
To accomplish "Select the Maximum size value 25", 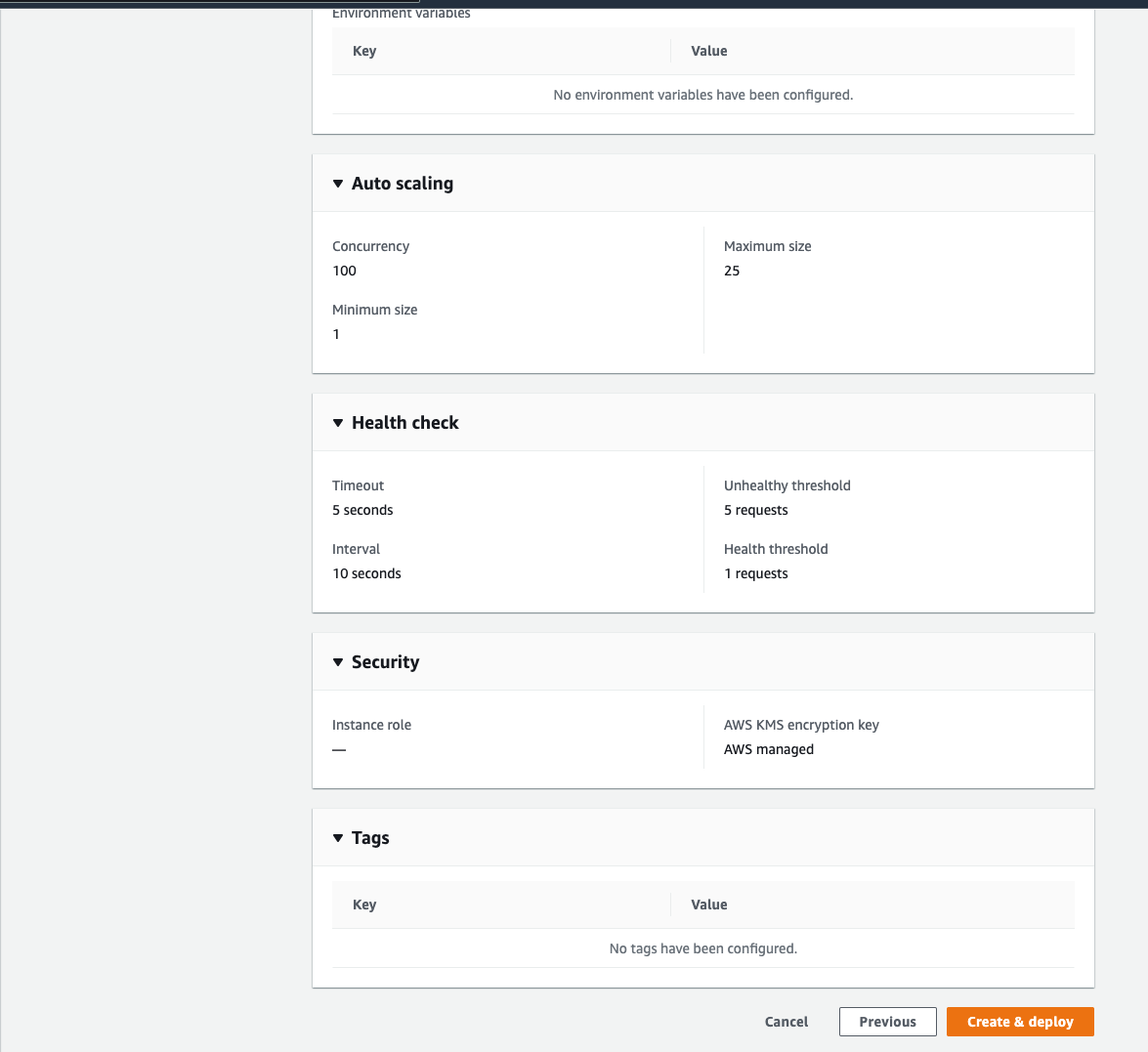I will click(x=732, y=271).
